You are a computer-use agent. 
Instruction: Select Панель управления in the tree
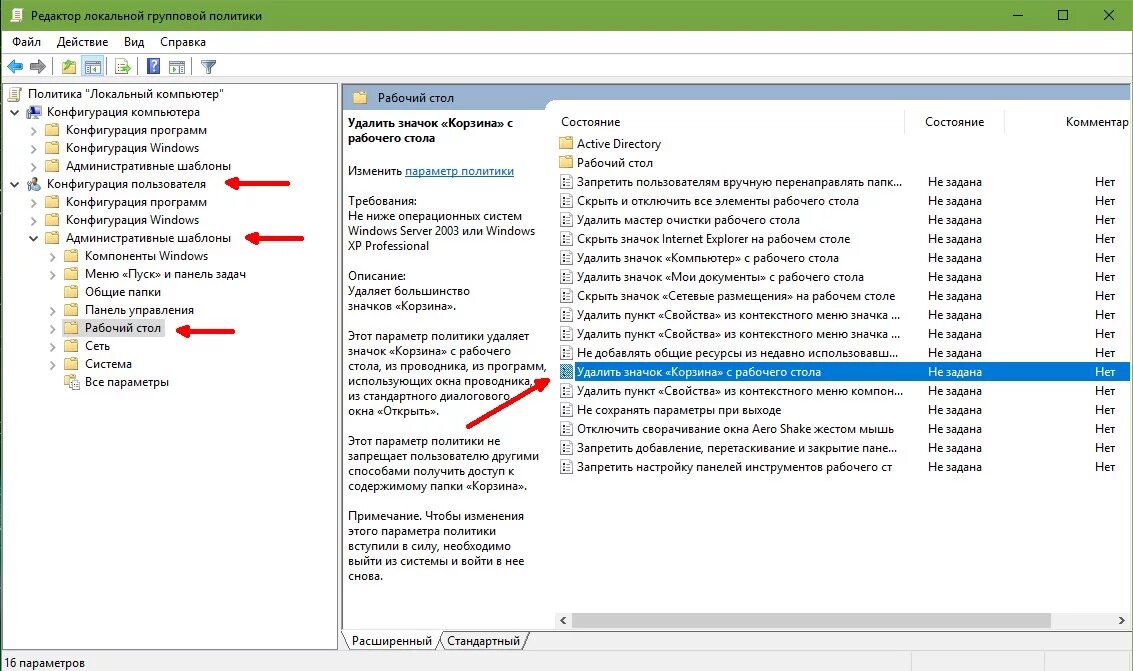pyautogui.click(x=139, y=310)
